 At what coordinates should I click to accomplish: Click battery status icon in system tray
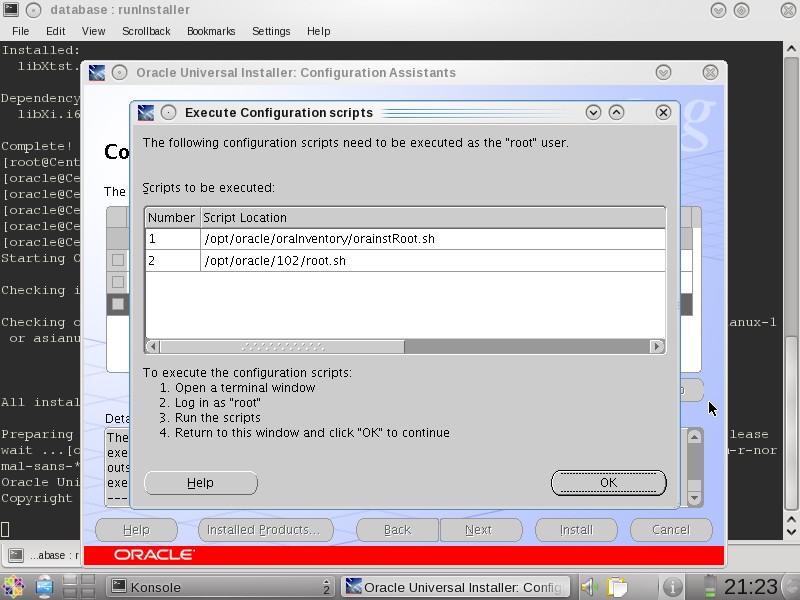click(x=710, y=586)
